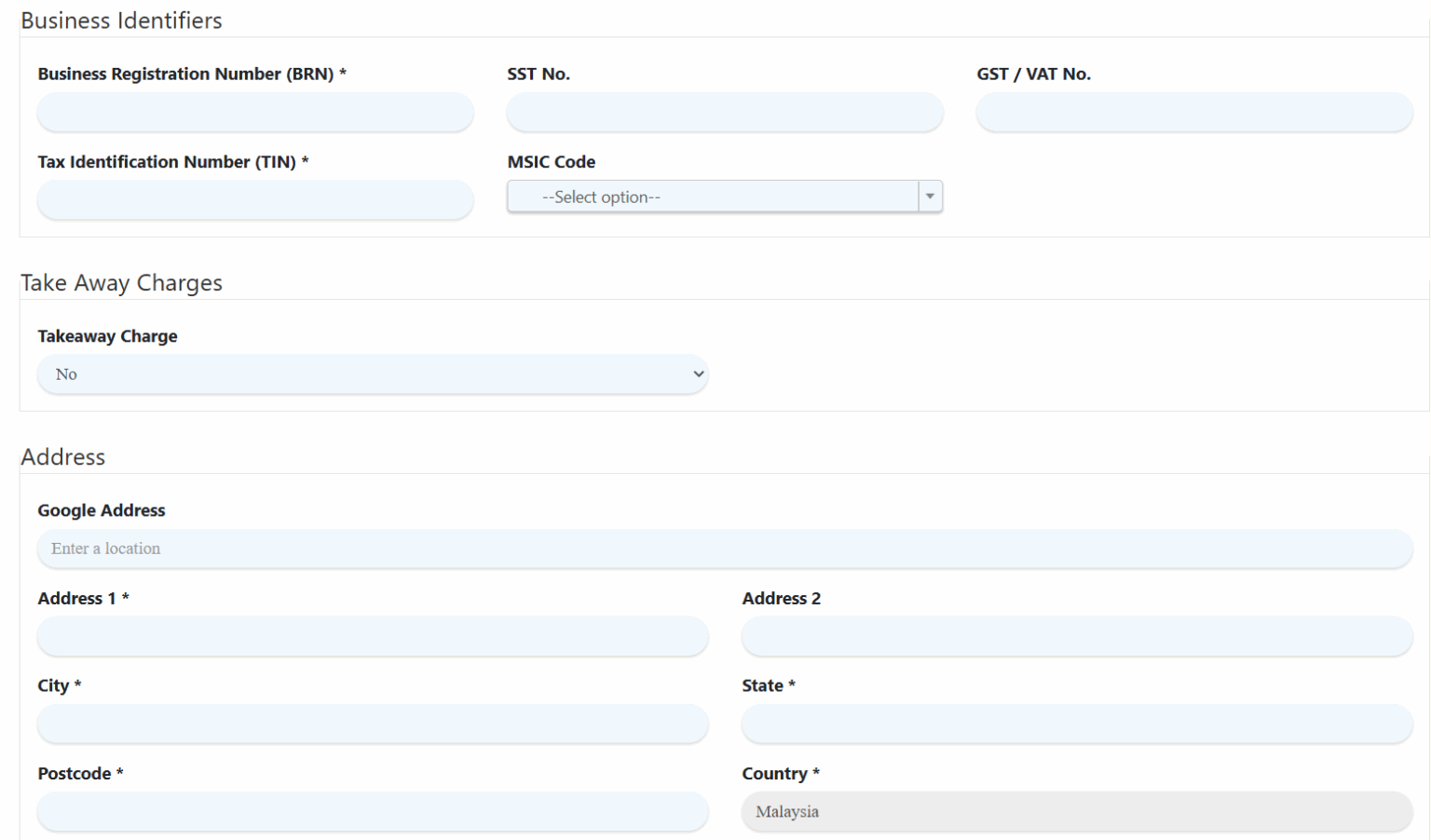Click the disabled Malaysia Country field

(x=1076, y=811)
